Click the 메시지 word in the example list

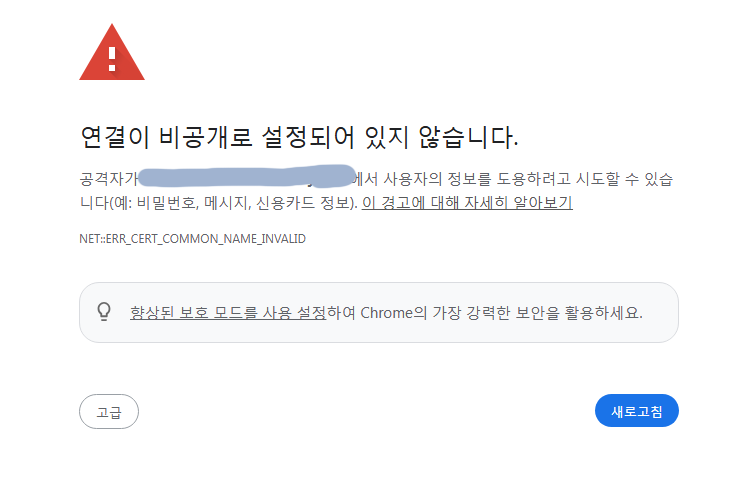coord(226,203)
